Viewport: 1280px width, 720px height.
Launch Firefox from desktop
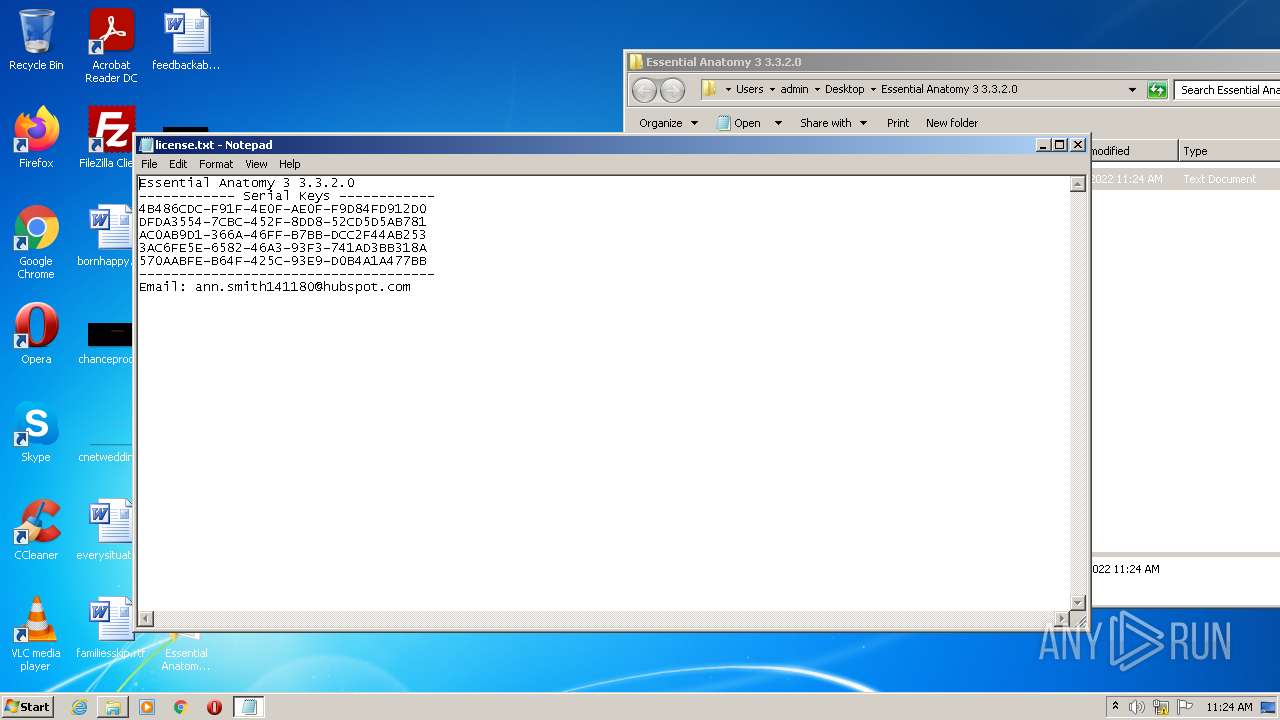[x=36, y=137]
